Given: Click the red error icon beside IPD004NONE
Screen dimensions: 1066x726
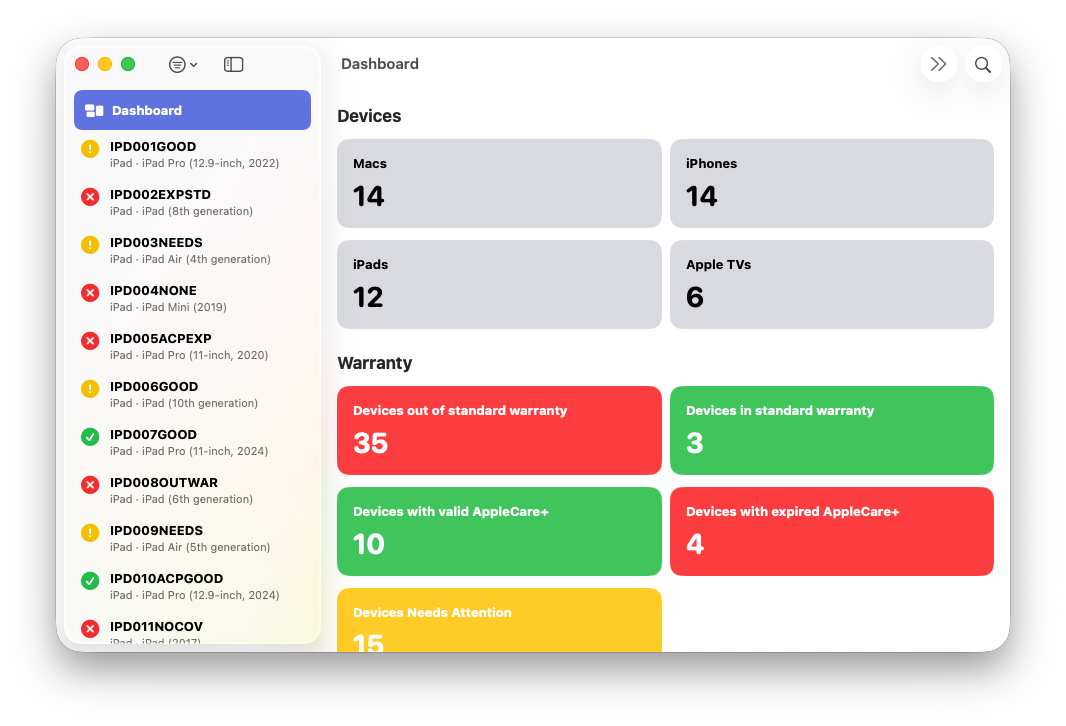Looking at the screenshot, I should 90,292.
